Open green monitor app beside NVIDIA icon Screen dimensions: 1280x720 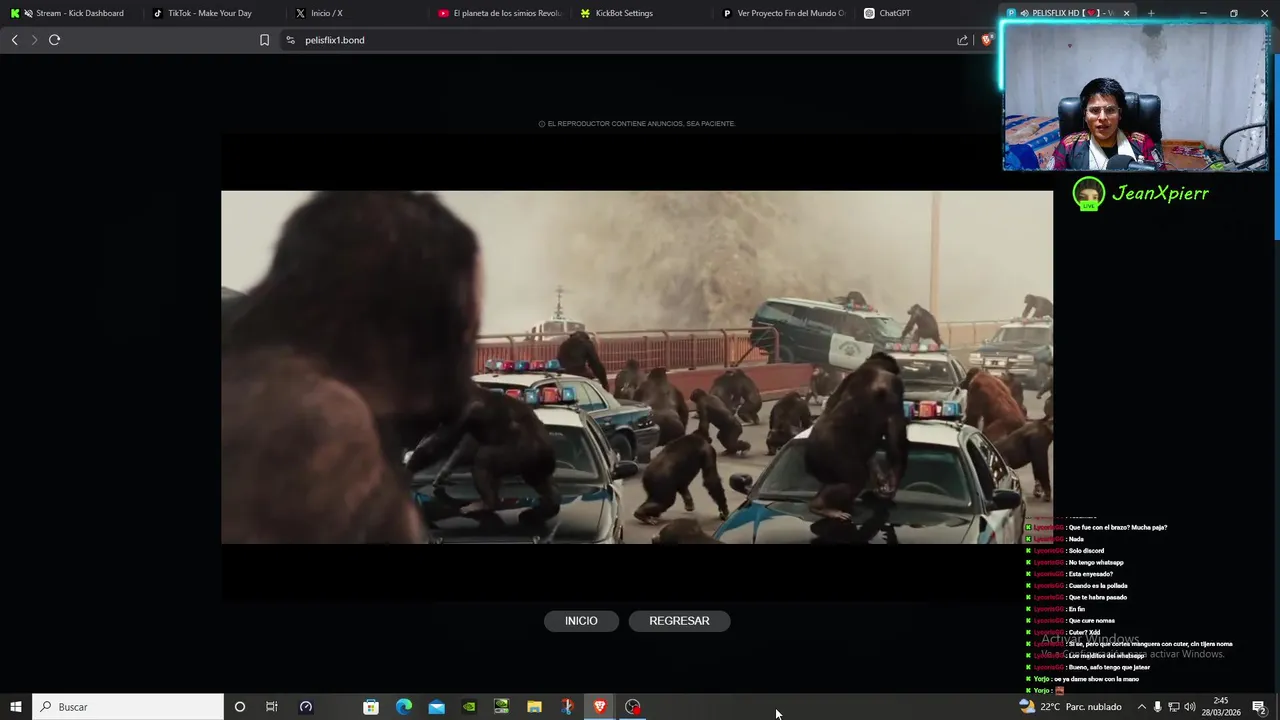[x=502, y=707]
